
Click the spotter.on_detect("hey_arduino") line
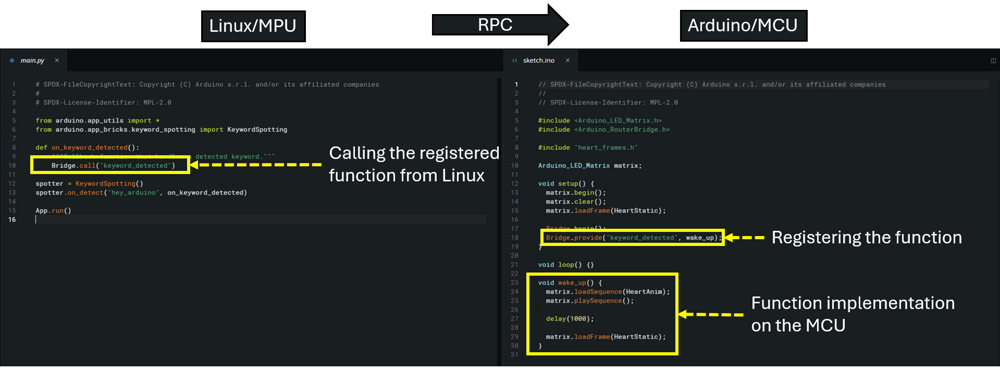[x=141, y=193]
